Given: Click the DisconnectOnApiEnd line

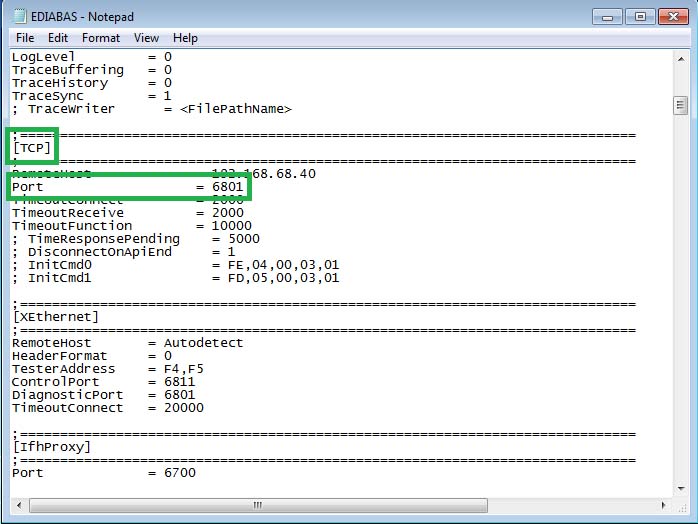Looking at the screenshot, I should [x=124, y=252].
